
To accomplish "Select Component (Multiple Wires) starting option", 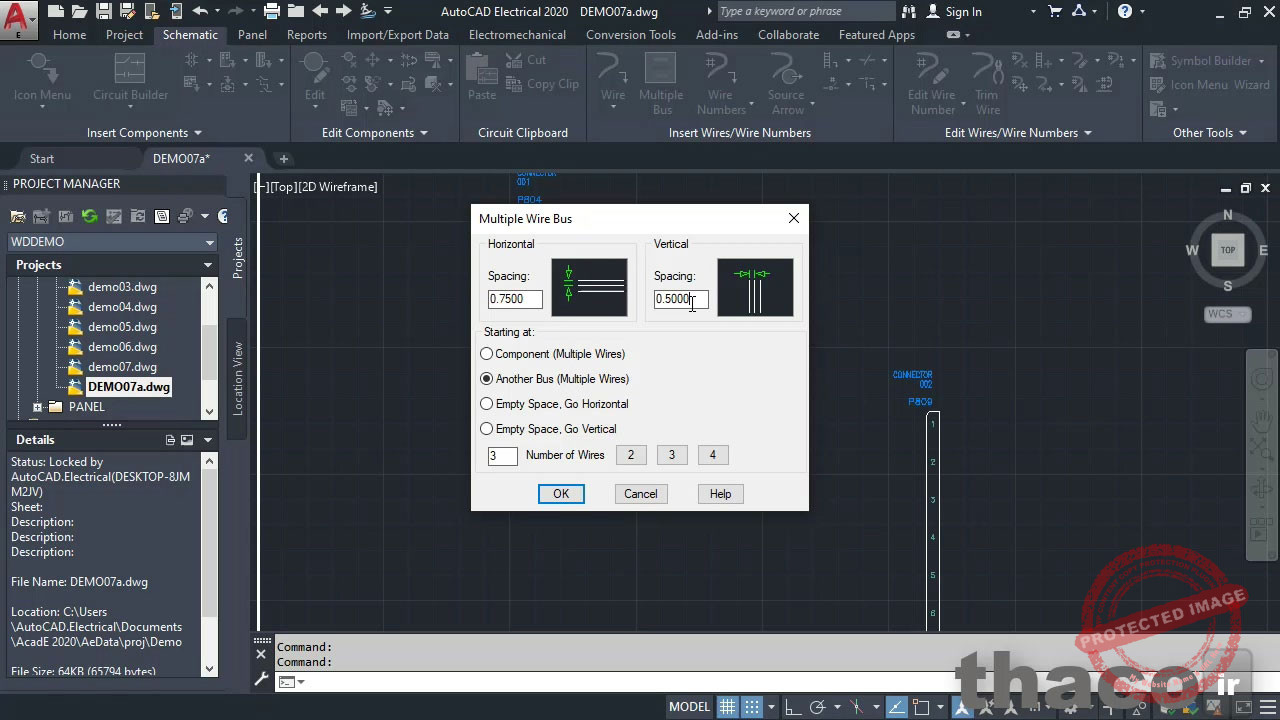I will pos(486,353).
